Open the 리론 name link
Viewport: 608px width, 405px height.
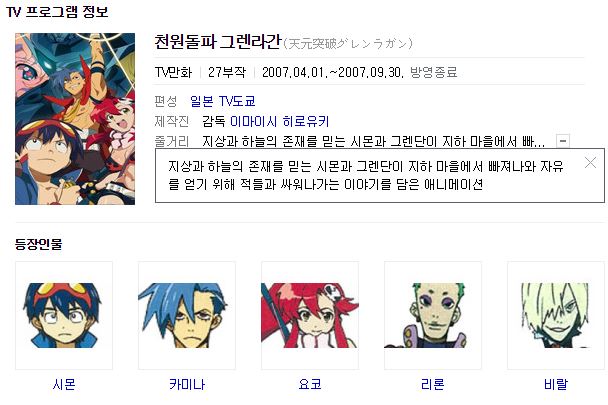tap(433, 384)
